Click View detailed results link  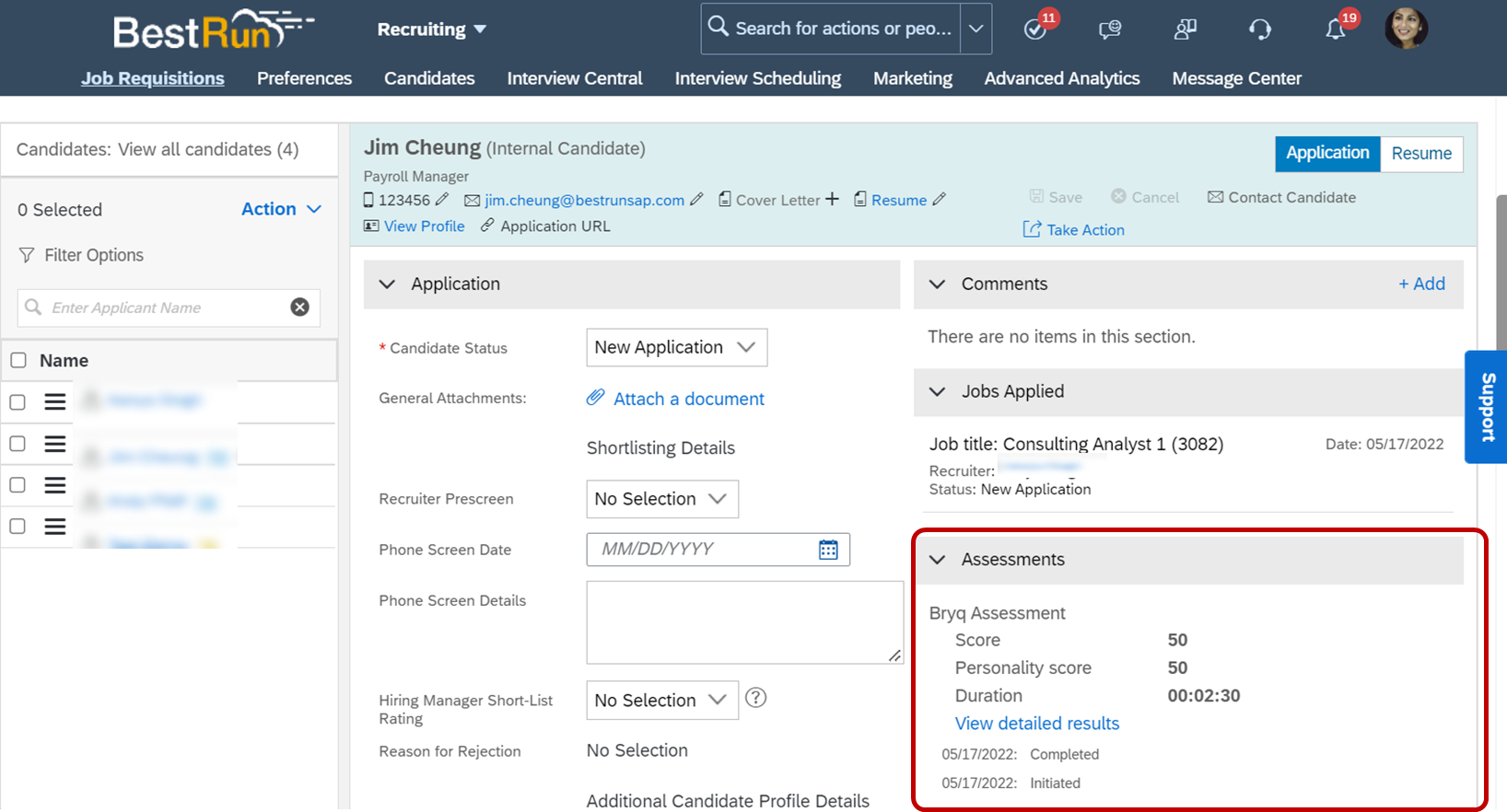(1036, 724)
